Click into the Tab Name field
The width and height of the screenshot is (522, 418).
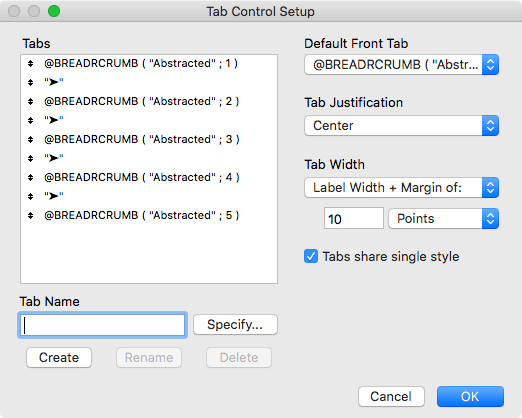(x=102, y=325)
